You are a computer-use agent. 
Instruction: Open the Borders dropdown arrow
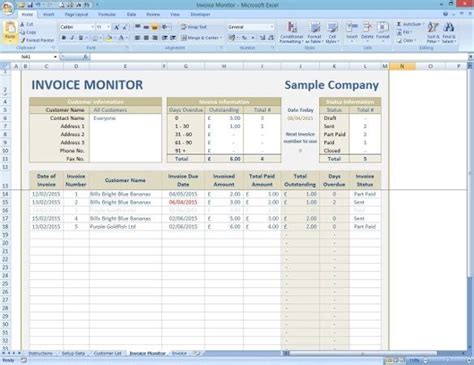pos(101,38)
